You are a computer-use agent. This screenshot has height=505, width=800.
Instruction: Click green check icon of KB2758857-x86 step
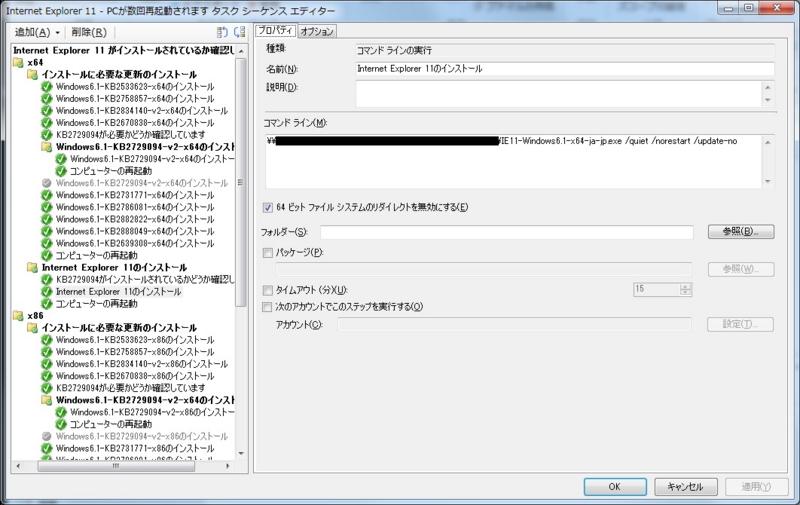coord(47,352)
